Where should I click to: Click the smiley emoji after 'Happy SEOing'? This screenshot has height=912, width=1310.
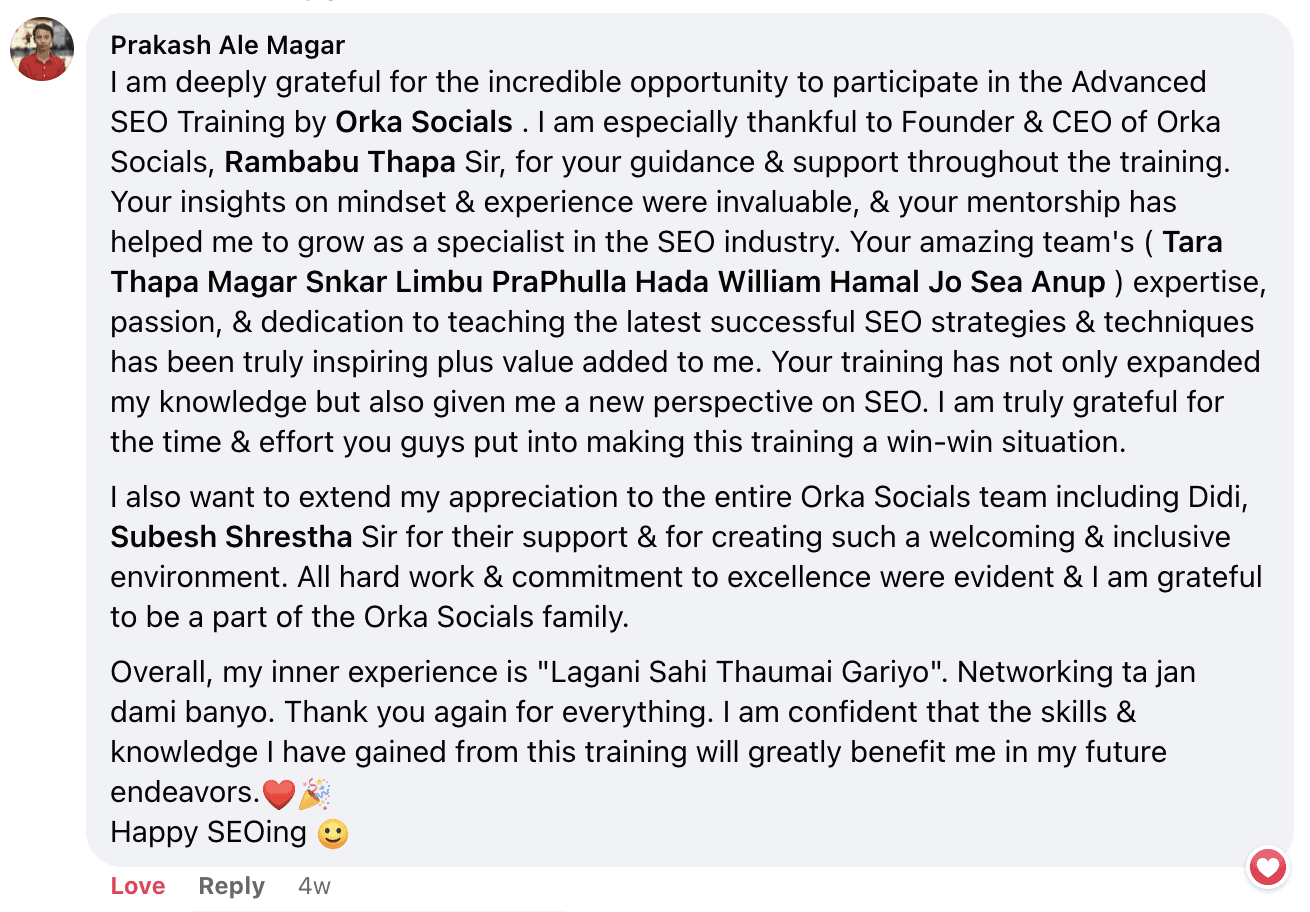click(332, 833)
